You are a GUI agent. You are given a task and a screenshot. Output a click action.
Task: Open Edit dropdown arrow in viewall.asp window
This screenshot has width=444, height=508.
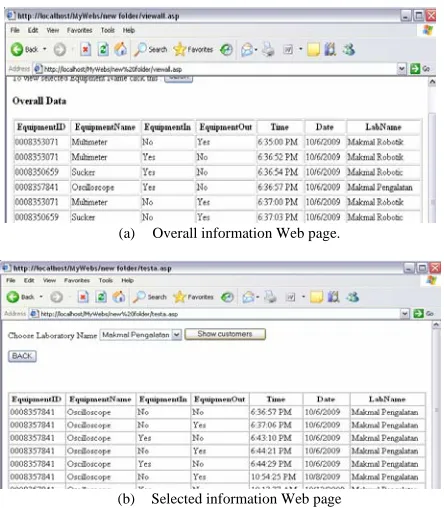point(300,50)
